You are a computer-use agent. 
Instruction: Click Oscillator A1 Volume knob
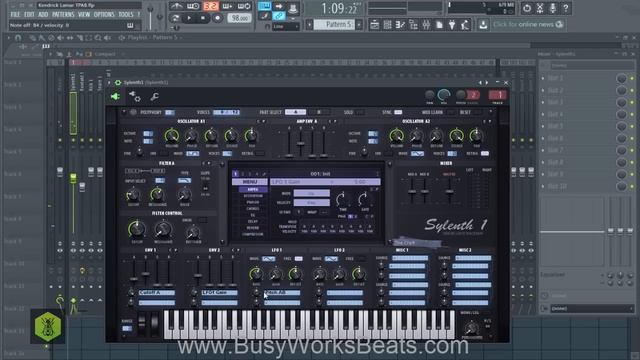pos(171,136)
